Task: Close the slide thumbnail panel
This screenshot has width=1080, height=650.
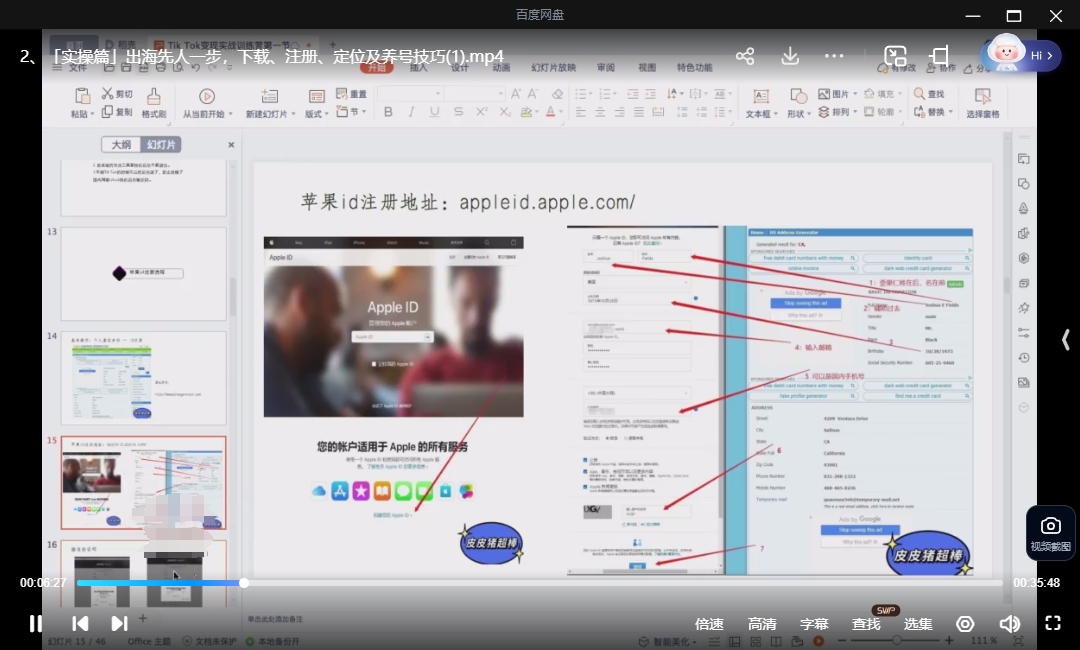Action: 231,145
